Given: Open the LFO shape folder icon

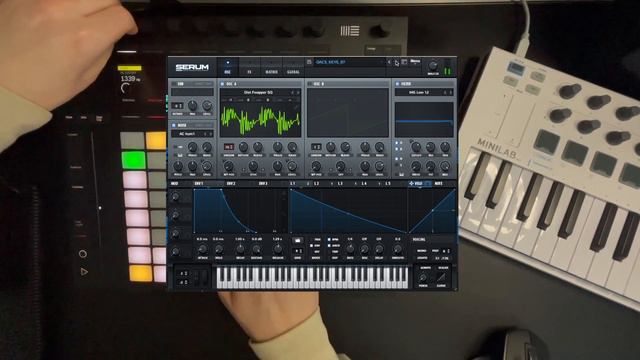Looking at the screenshot, I should pyautogui.click(x=298, y=240).
